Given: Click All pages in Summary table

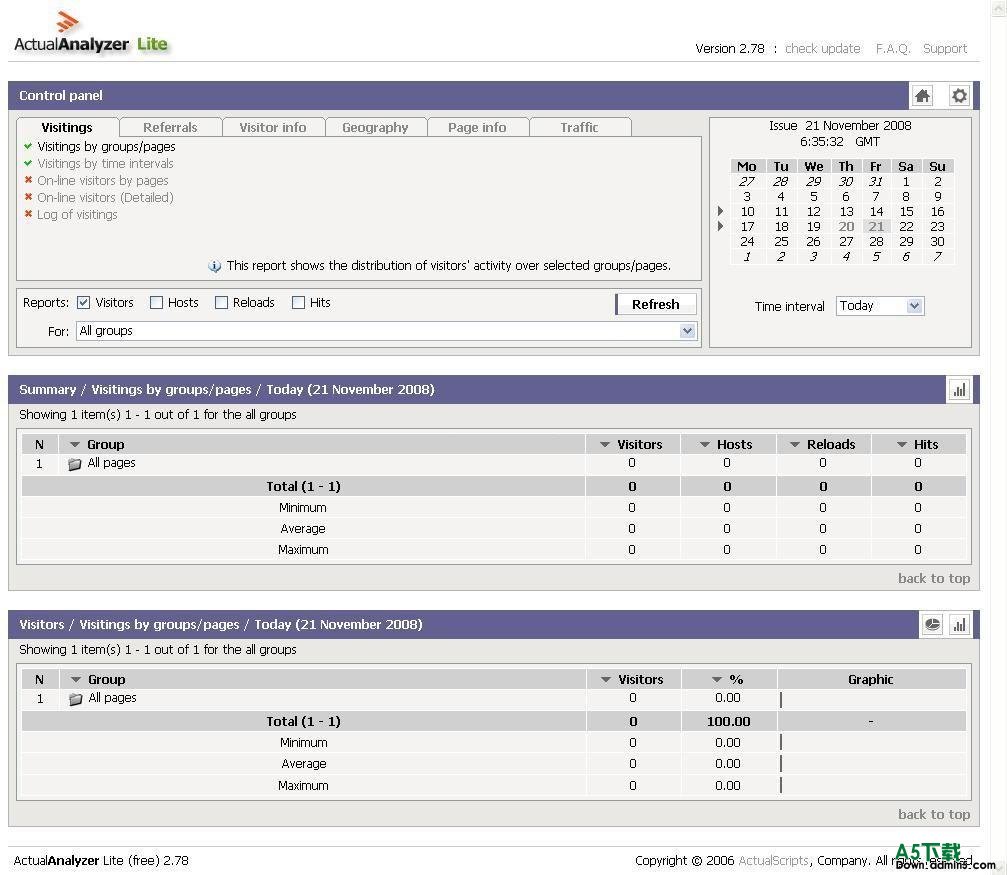Looking at the screenshot, I should [111, 463].
